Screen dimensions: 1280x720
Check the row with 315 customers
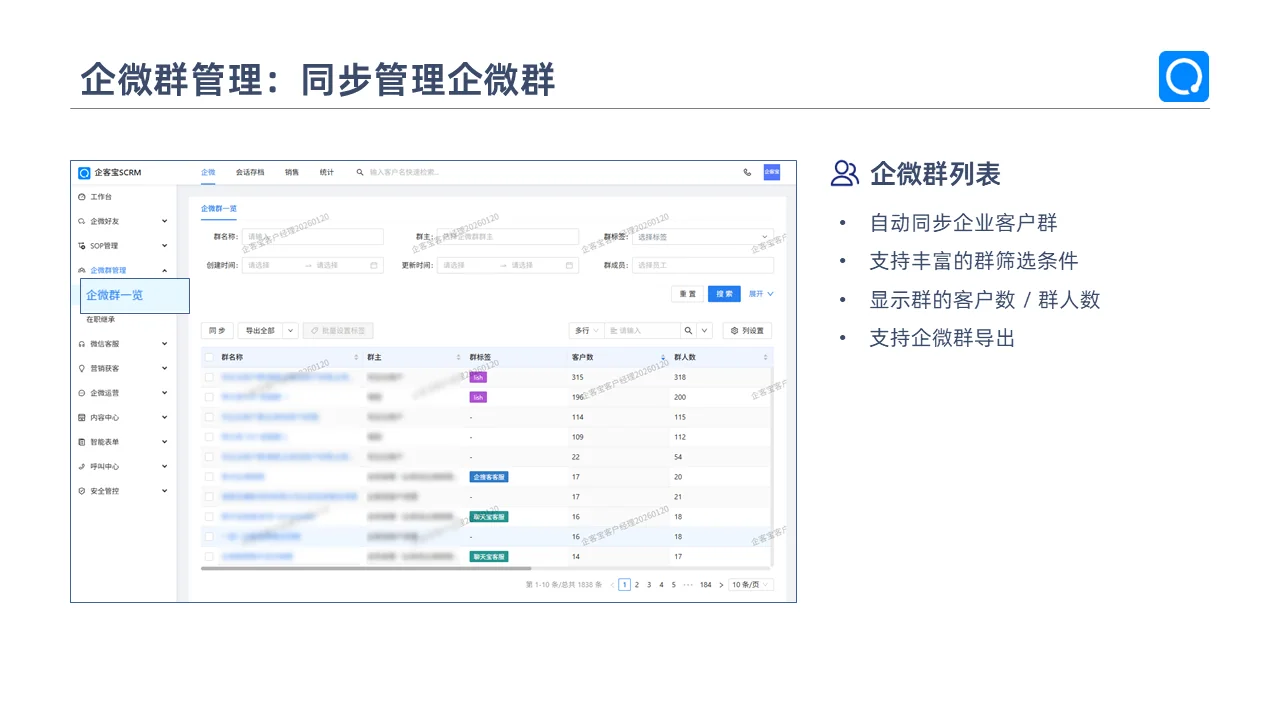pyautogui.click(x=209, y=377)
